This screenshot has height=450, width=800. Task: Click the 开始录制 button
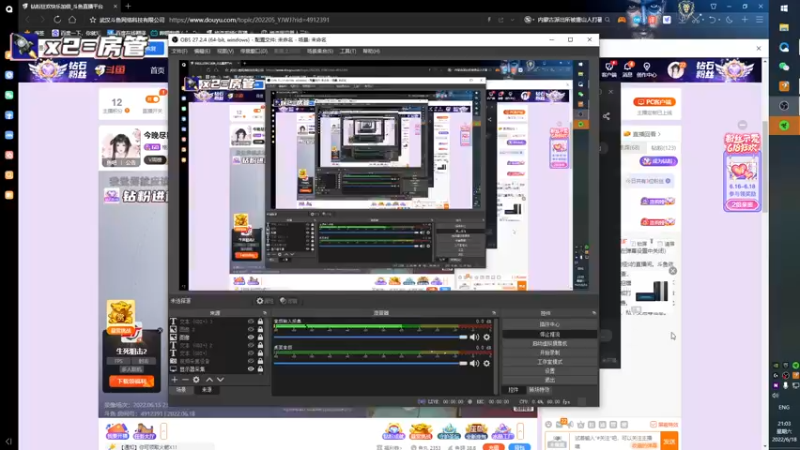[x=549, y=353]
